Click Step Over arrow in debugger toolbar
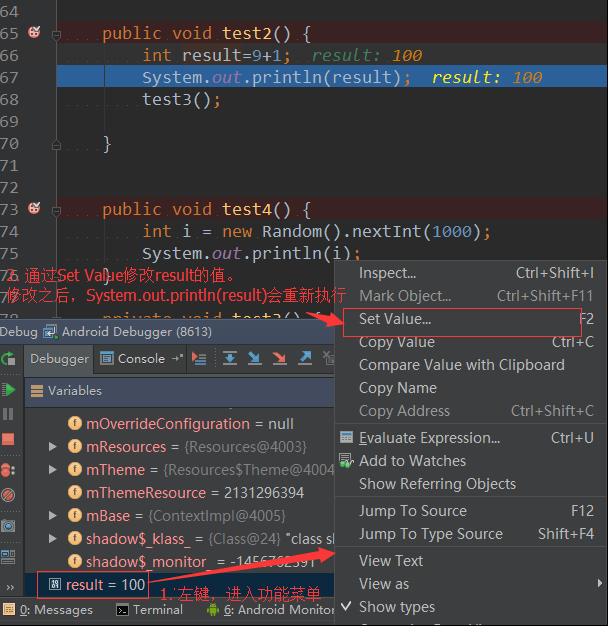Viewport: 608px width, 626px height. 230,358
